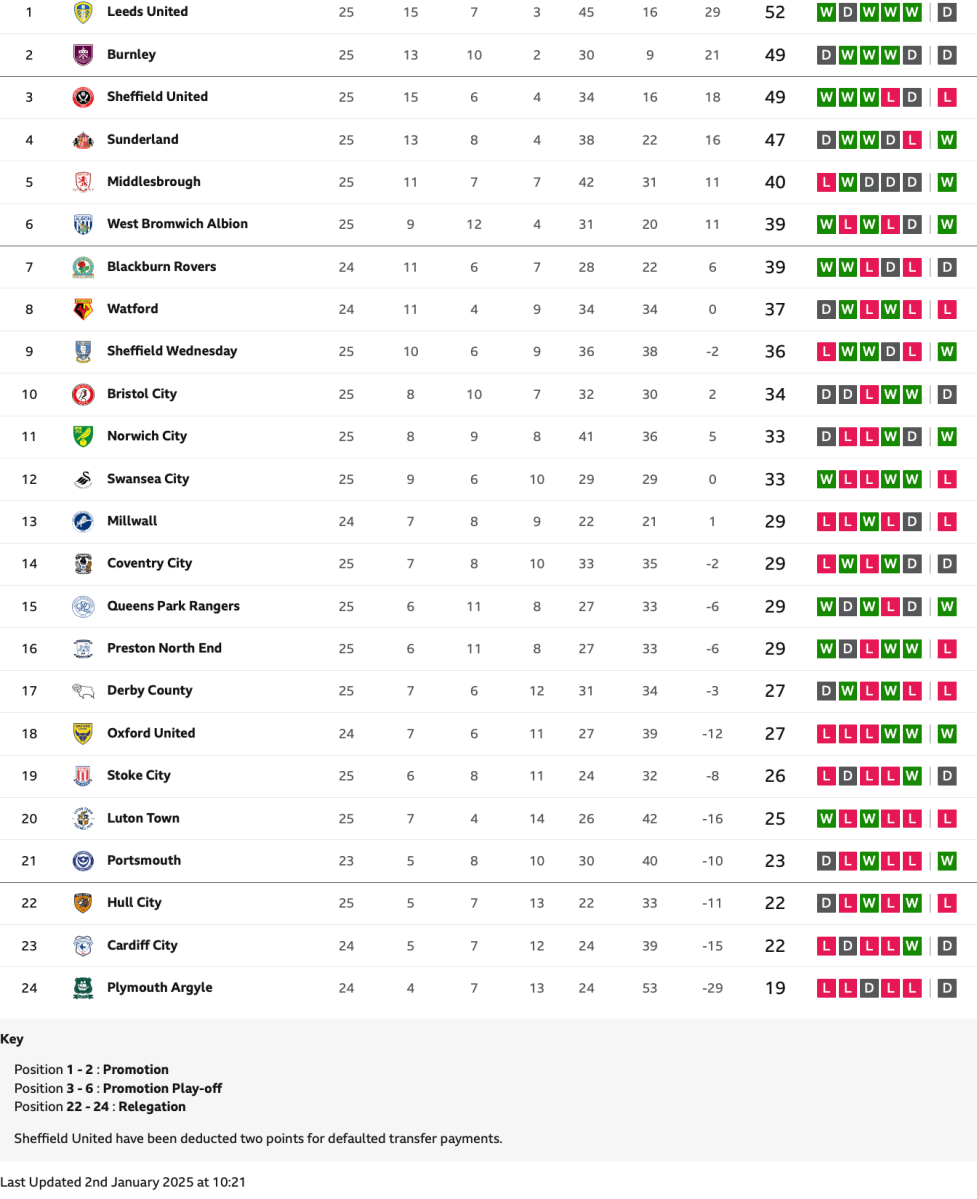Open the Sunderland team name link
This screenshot has width=977, height=1199.
pos(143,140)
